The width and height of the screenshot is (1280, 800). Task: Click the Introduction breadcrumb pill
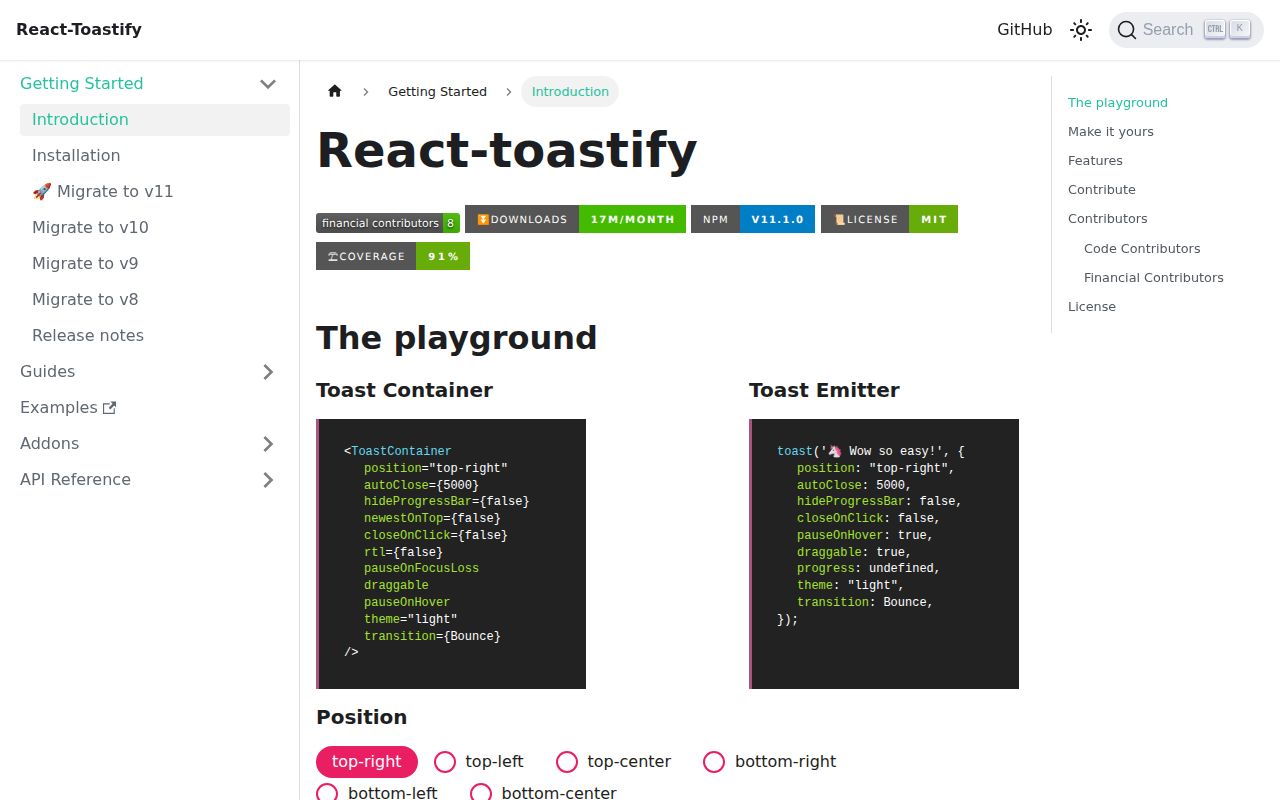tap(570, 91)
